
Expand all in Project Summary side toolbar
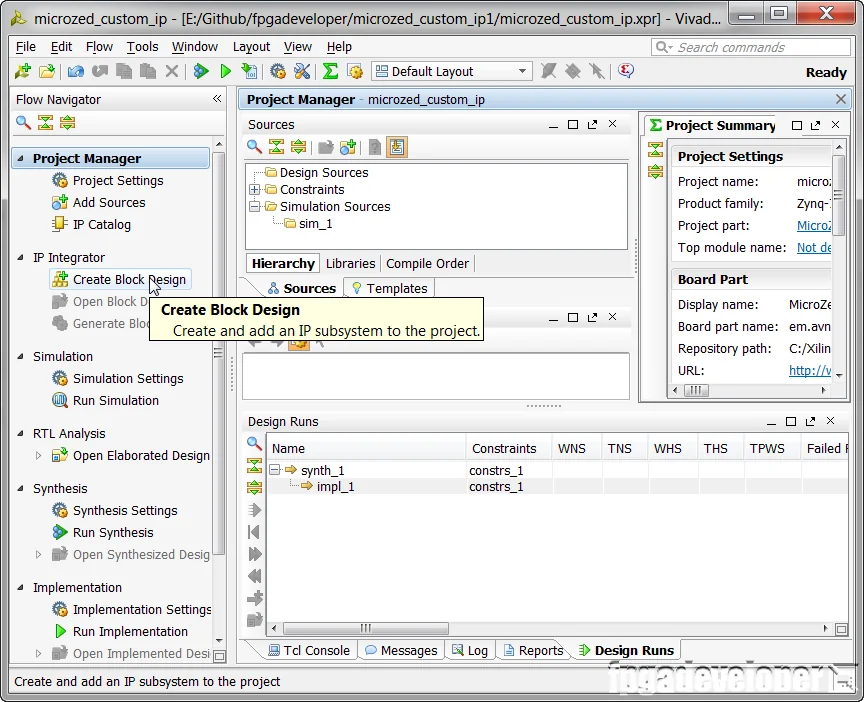tap(655, 171)
